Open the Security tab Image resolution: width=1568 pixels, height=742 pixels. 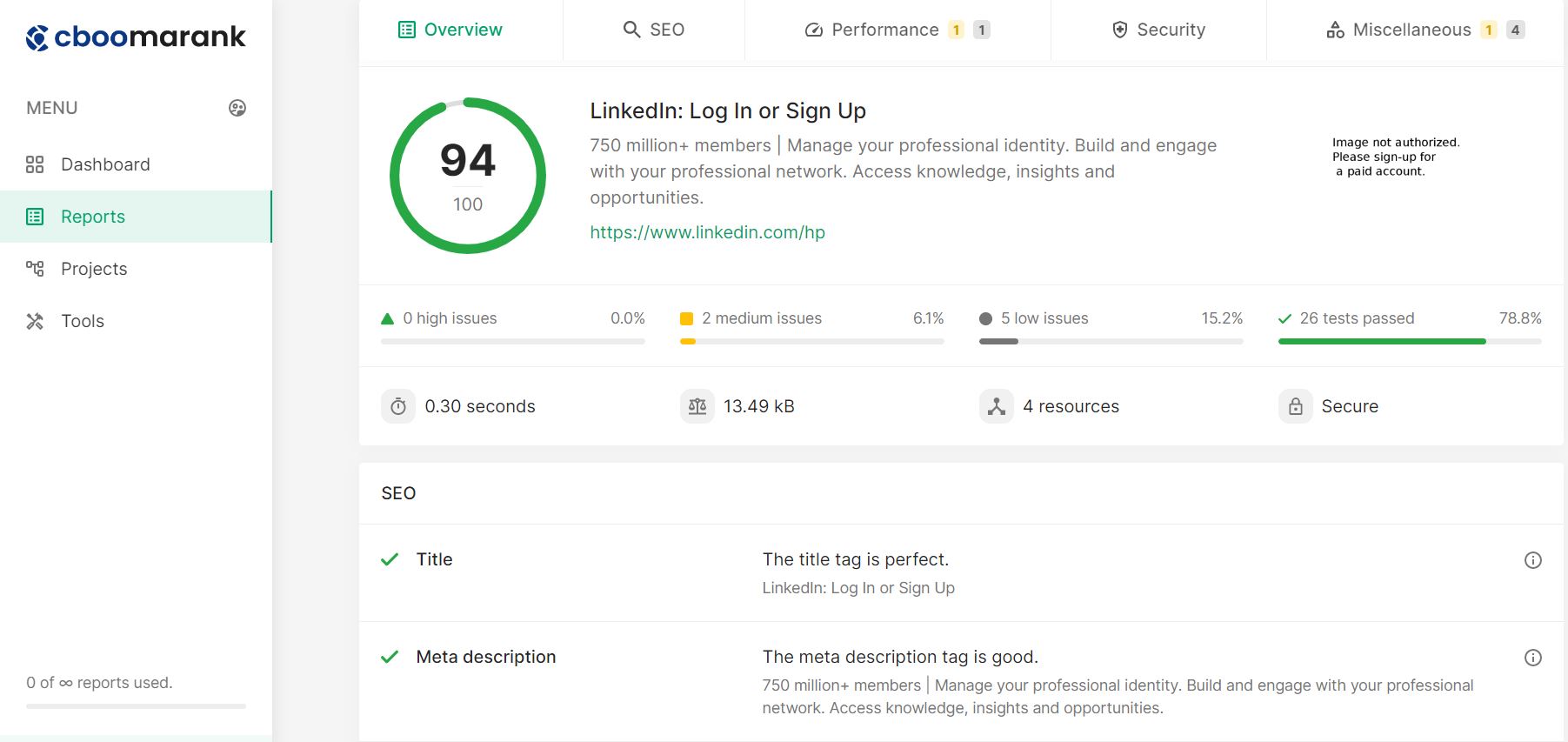point(1158,30)
